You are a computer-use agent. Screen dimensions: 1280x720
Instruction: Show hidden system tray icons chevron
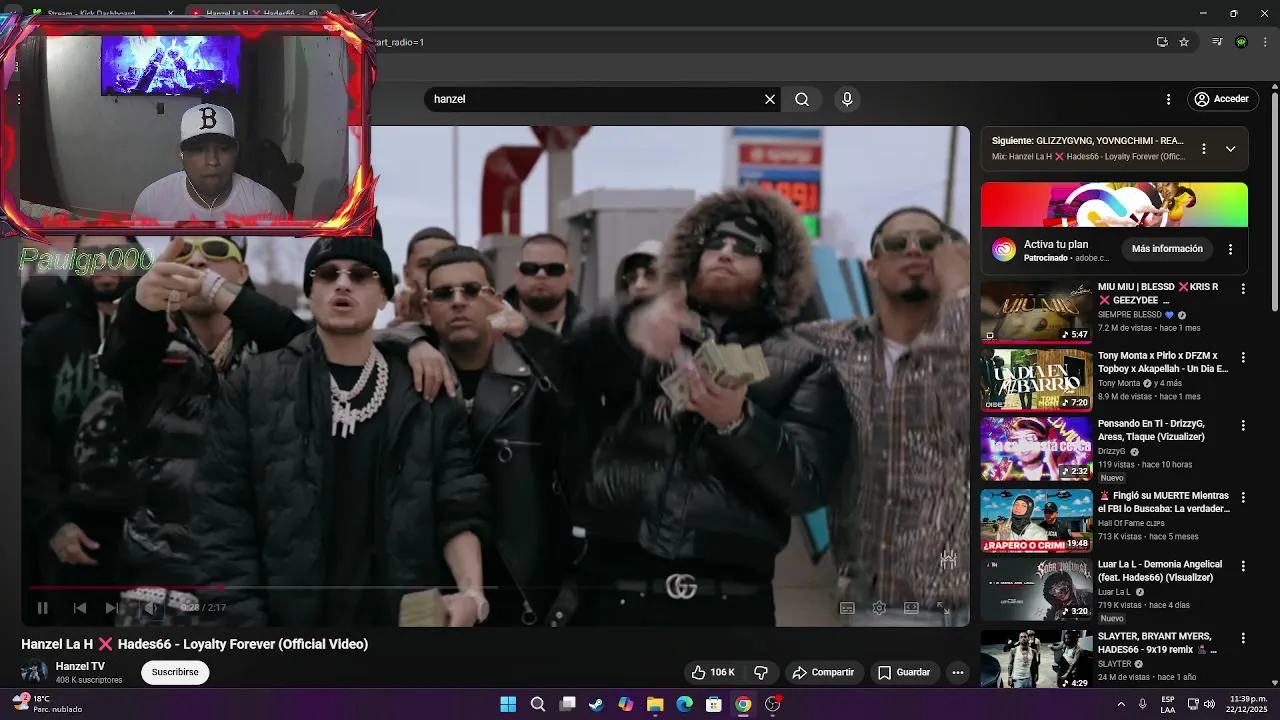(x=1120, y=704)
